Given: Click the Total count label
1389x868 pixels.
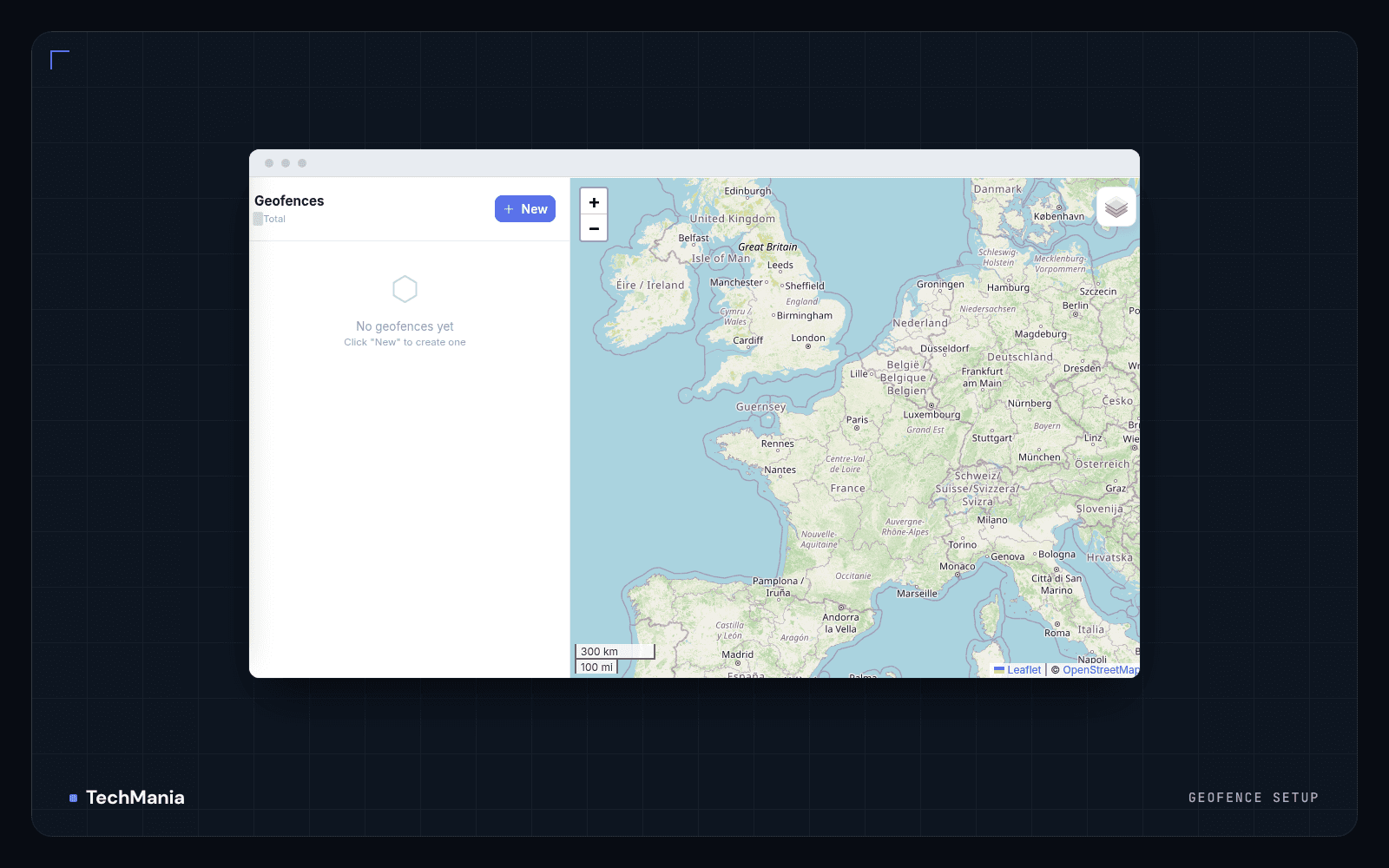Looking at the screenshot, I should [x=274, y=219].
